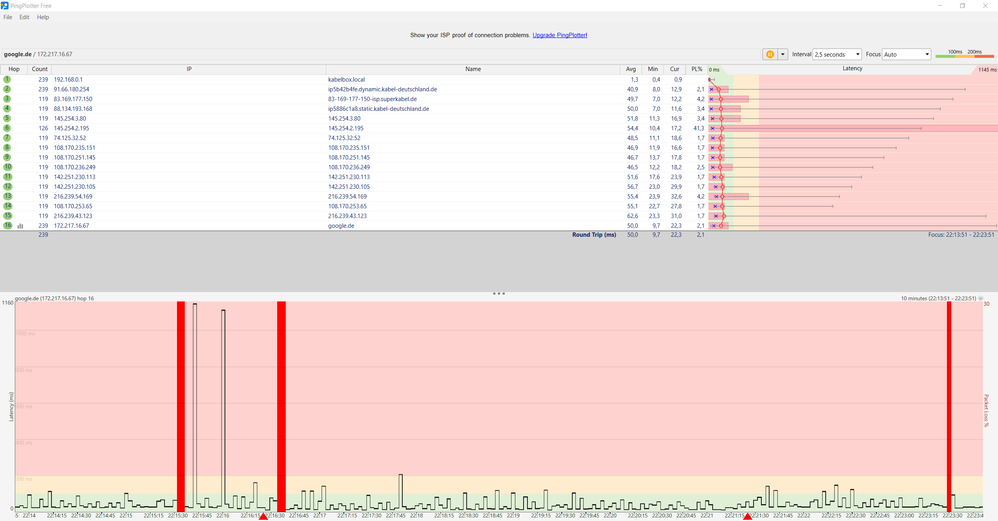Sort by the Hop column header
Screen dimensions: 998x521
click(x=14, y=69)
